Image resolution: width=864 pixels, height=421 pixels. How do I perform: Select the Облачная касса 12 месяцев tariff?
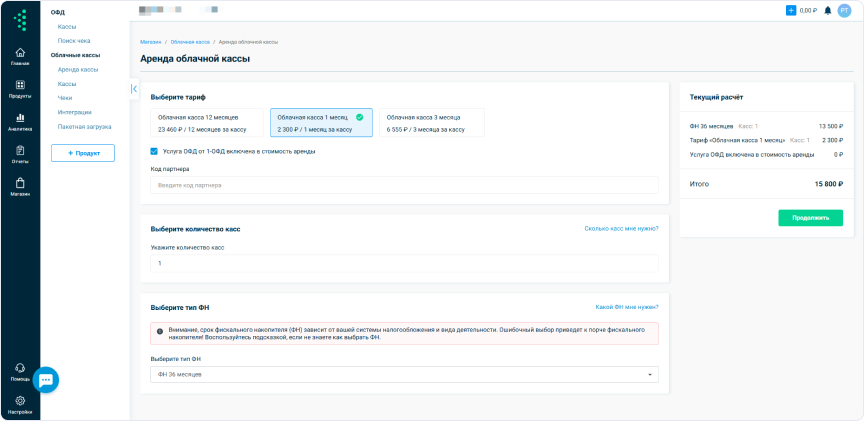point(207,123)
